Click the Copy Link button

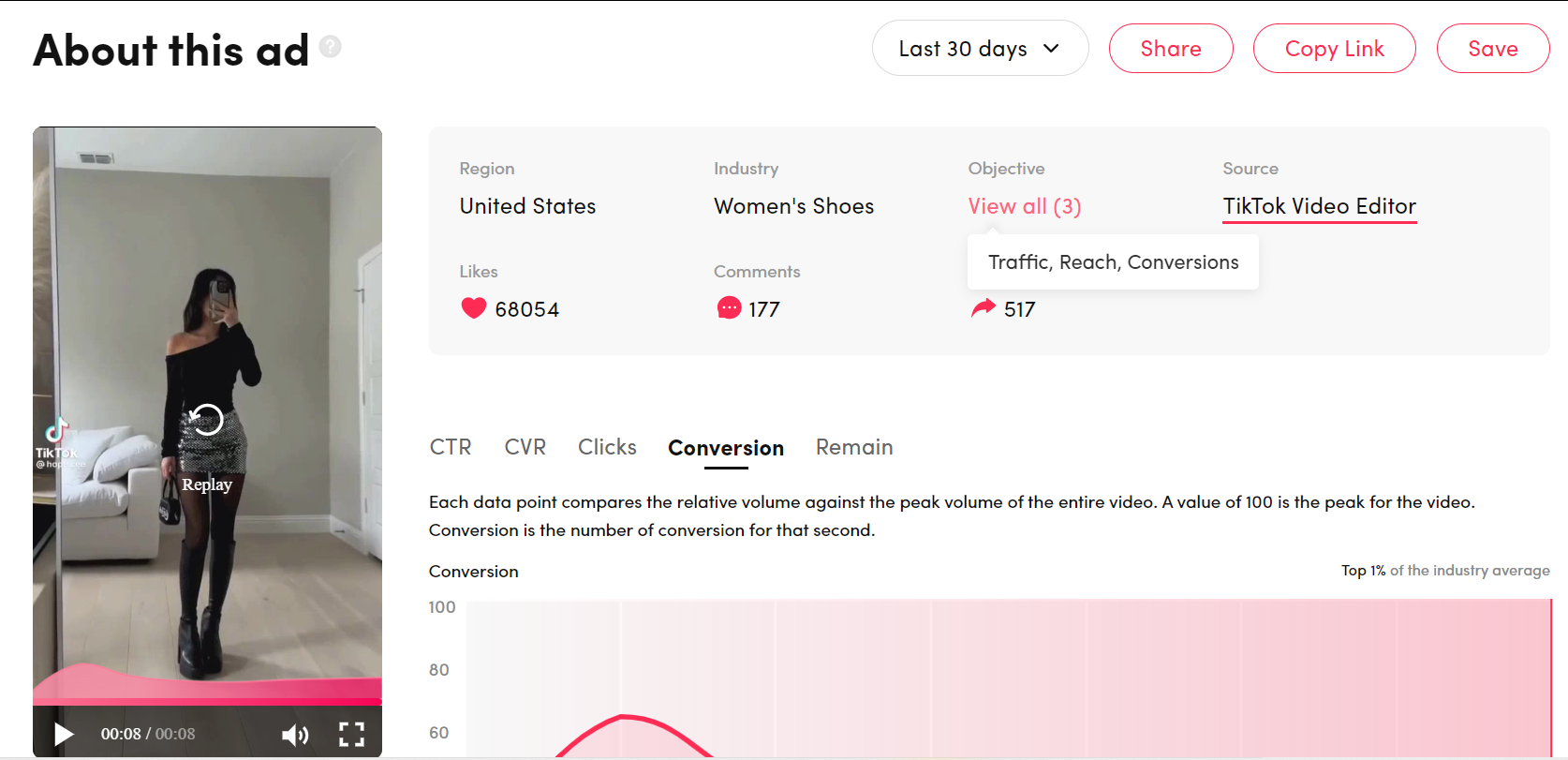tap(1334, 49)
